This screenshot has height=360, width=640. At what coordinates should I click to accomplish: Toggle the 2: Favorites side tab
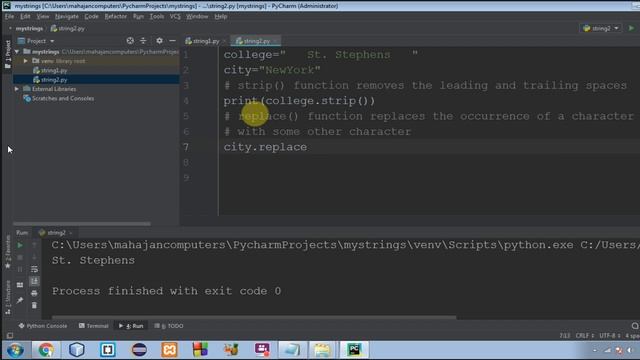click(7, 251)
